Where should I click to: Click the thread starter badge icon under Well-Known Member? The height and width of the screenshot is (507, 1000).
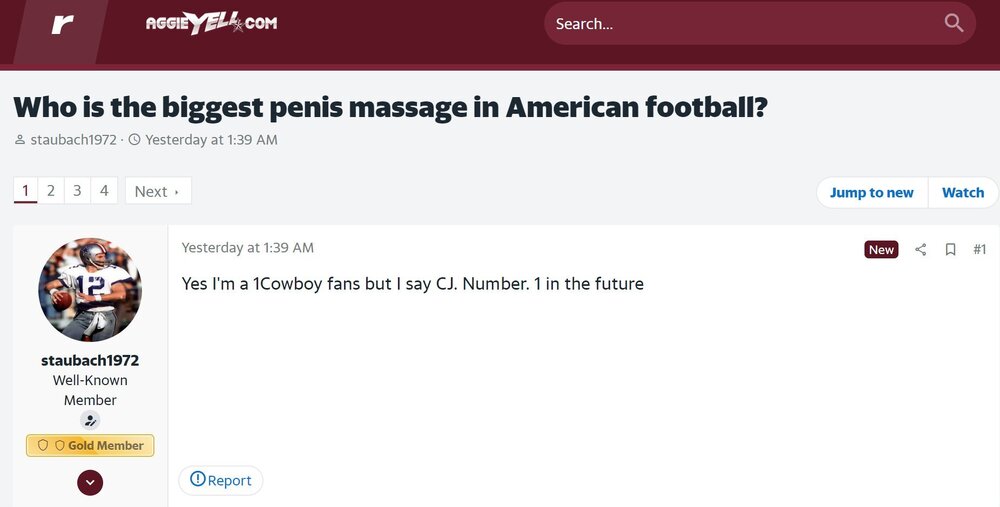coord(90,421)
